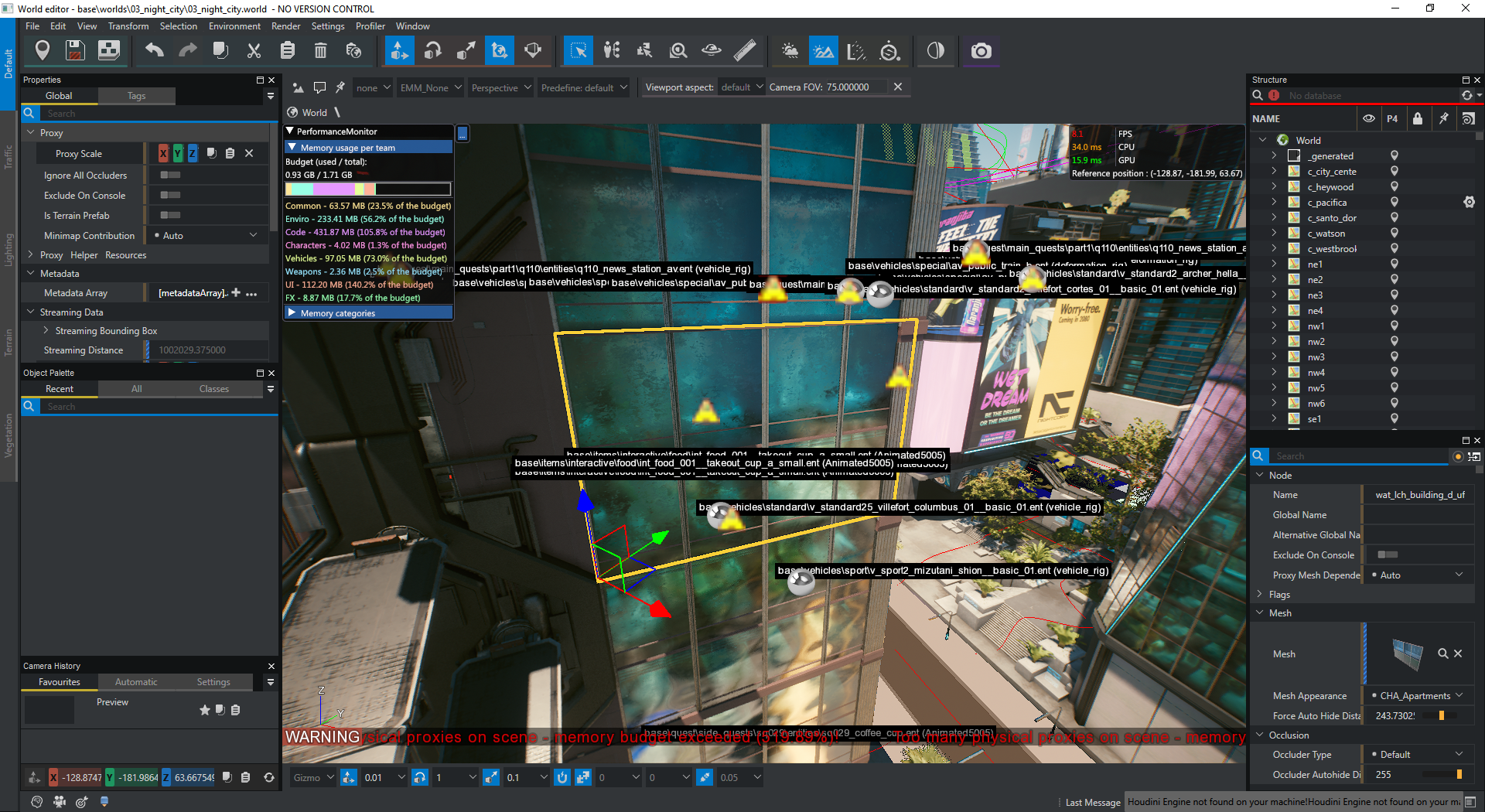
Task: Clear the Mesh with X button
Action: 1458,654
